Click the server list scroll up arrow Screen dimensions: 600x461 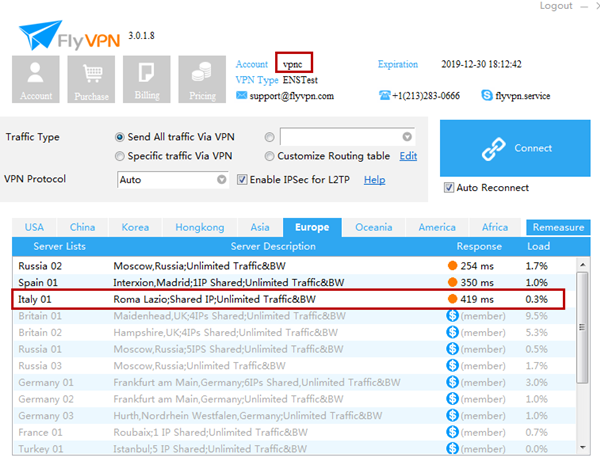(x=582, y=264)
